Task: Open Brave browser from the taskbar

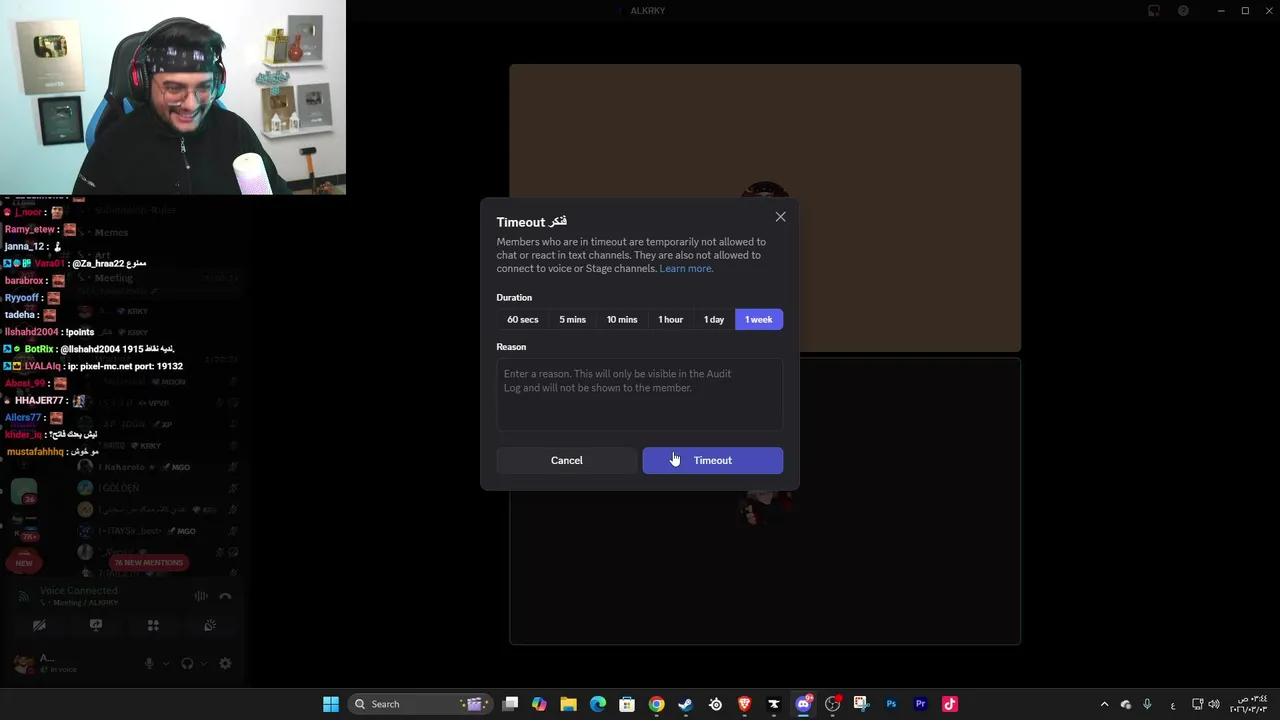Action: click(x=744, y=704)
